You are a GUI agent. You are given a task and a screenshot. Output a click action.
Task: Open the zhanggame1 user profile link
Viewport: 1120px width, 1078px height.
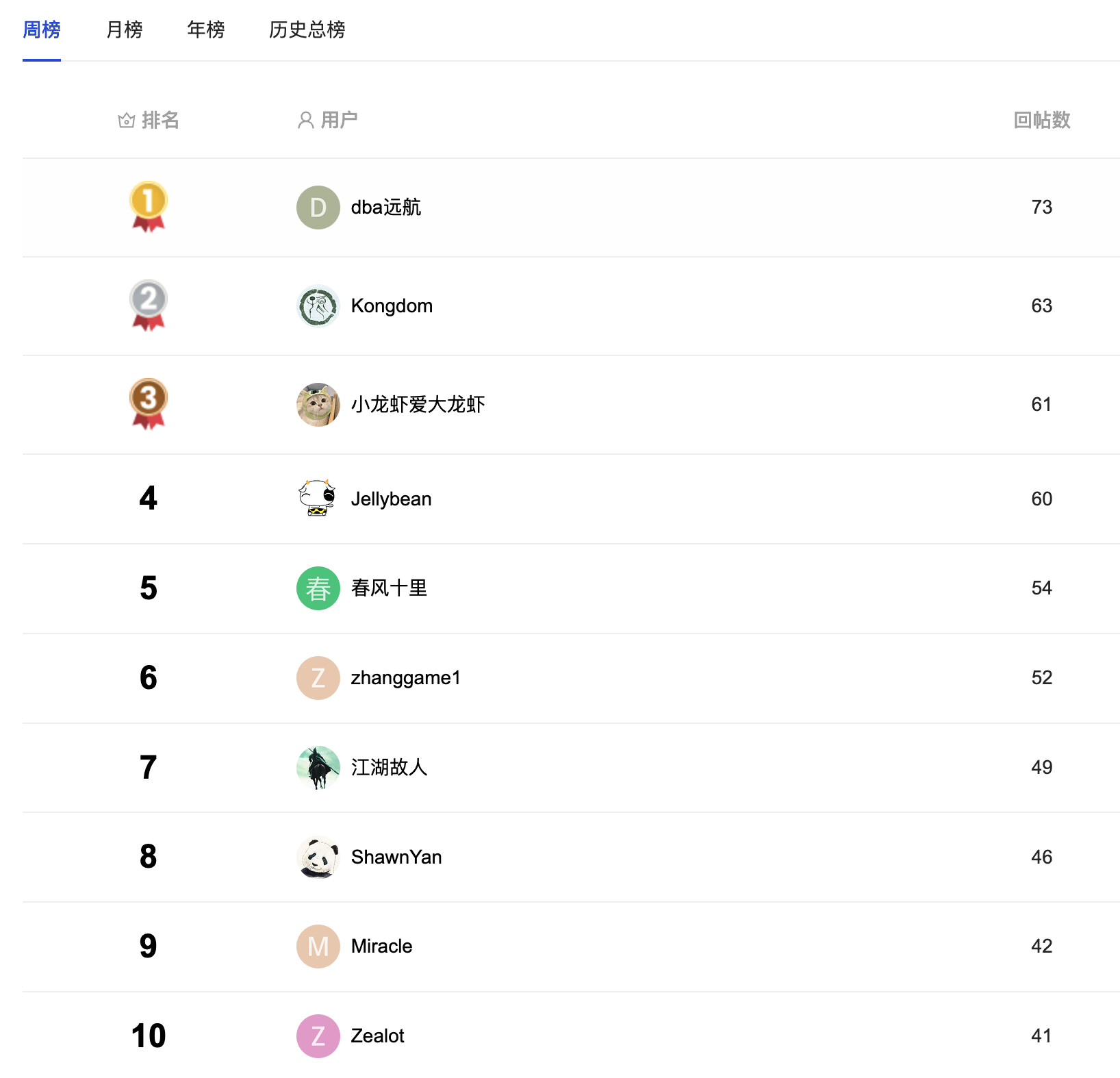(405, 678)
